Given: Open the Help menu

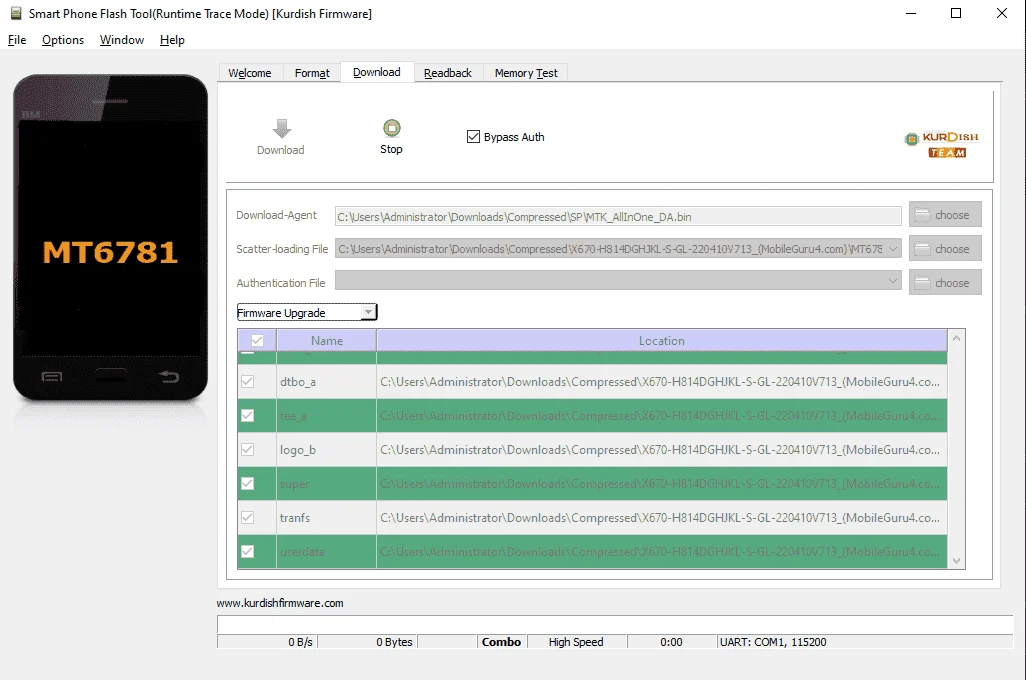Looking at the screenshot, I should click(172, 40).
